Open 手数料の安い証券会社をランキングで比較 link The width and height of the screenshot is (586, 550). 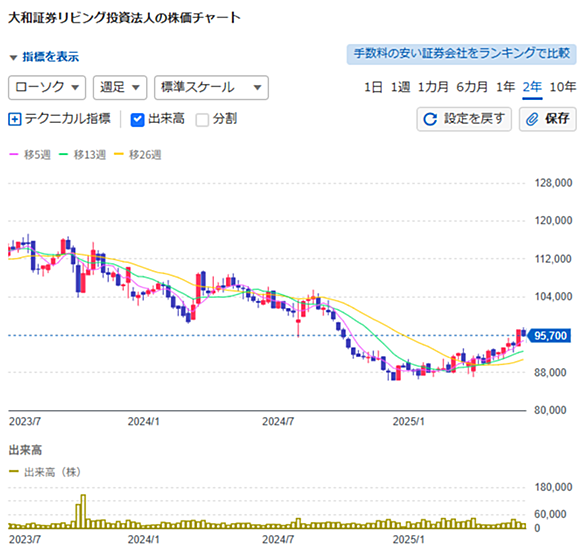tap(462, 54)
